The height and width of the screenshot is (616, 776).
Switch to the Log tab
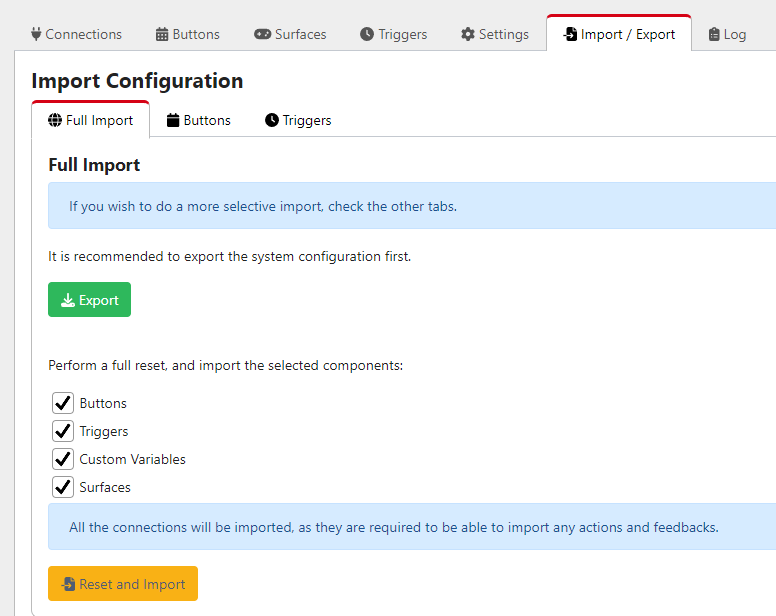click(x=728, y=34)
